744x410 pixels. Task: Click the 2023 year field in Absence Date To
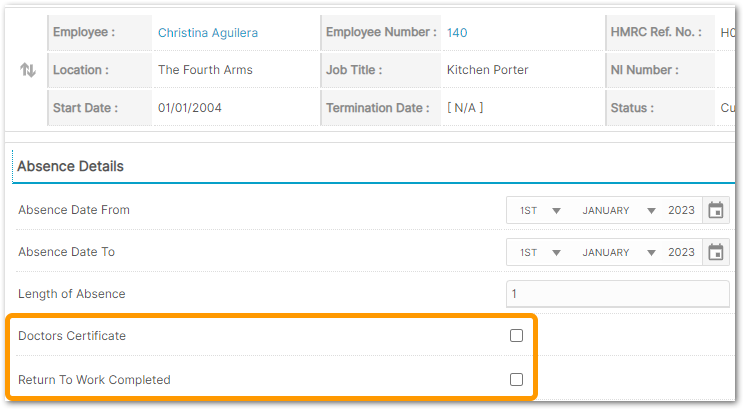tap(681, 252)
